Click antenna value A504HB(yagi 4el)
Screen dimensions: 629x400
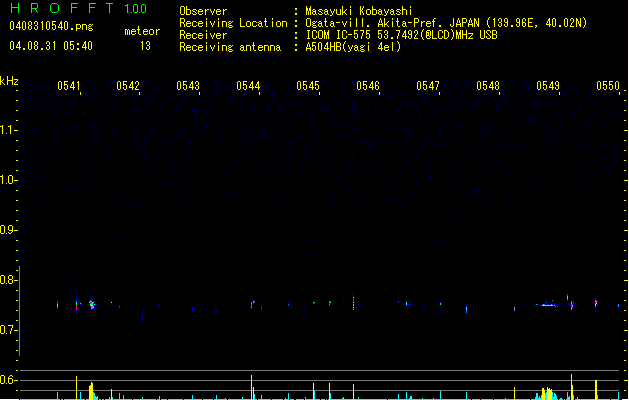(353, 47)
